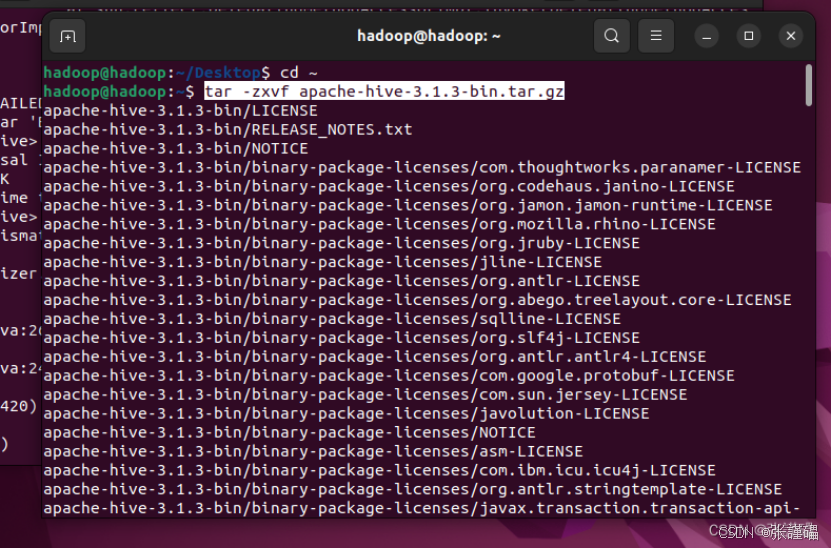The image size is (831, 549).
Task: Open a new terminal tab
Action: 67,36
